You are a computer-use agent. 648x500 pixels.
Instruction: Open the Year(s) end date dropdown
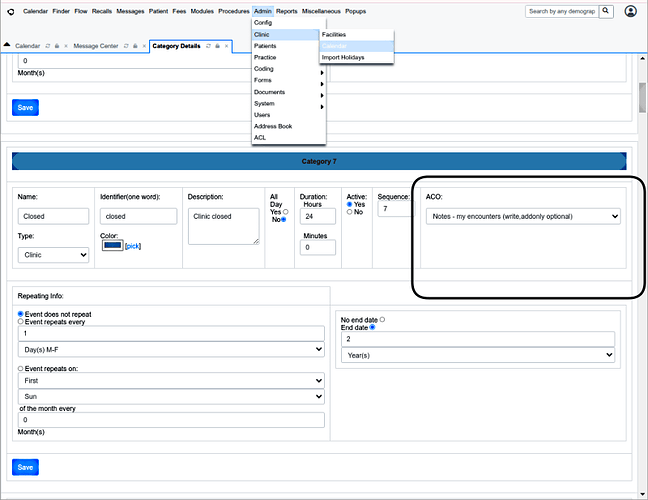click(478, 355)
